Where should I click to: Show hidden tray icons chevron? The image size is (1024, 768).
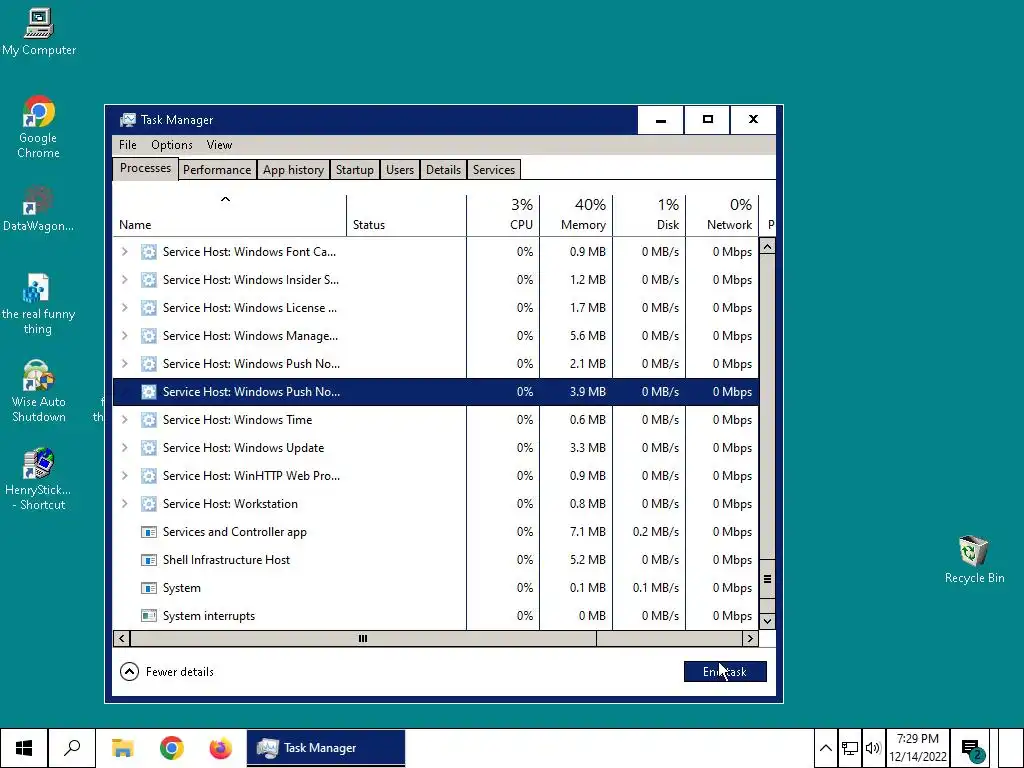click(x=825, y=748)
